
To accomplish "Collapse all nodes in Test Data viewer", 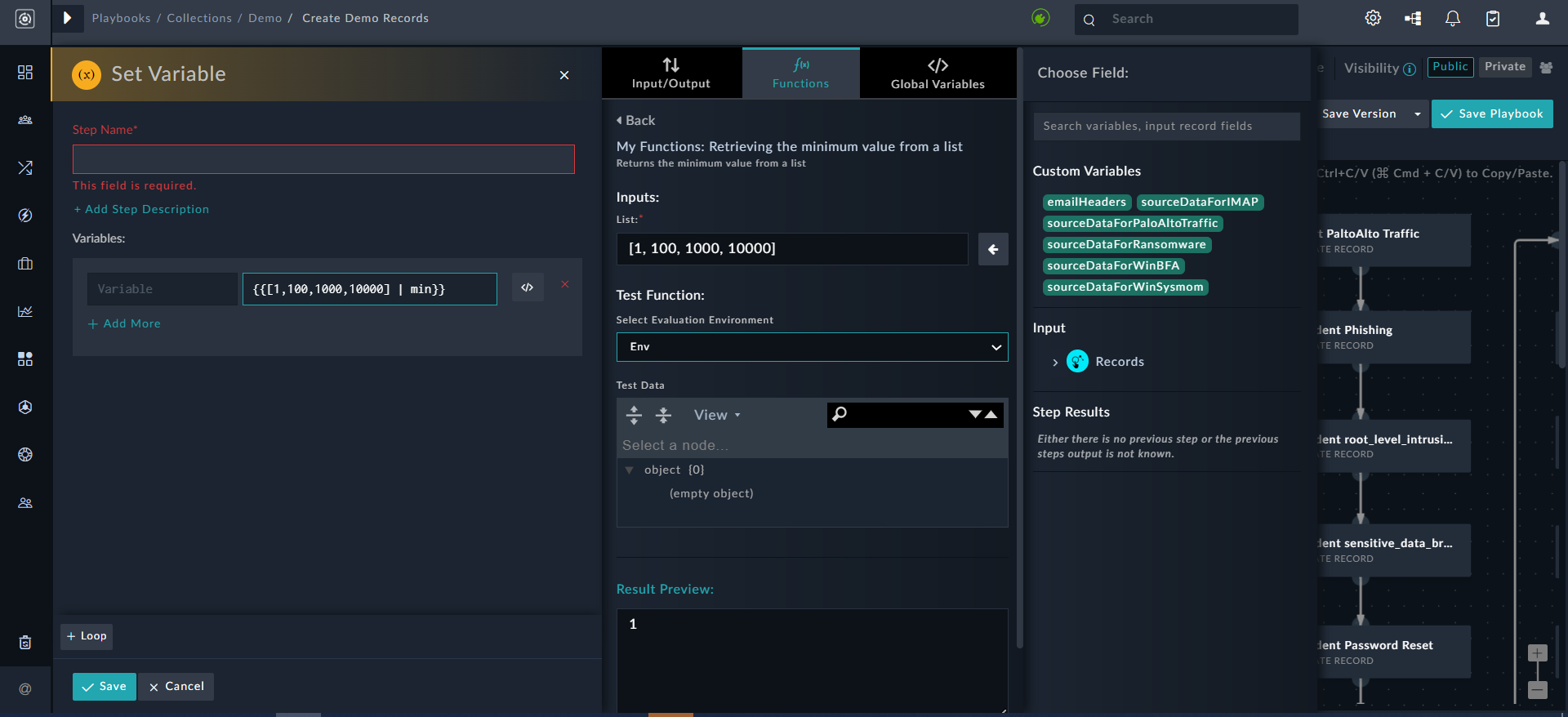I will 664,415.
